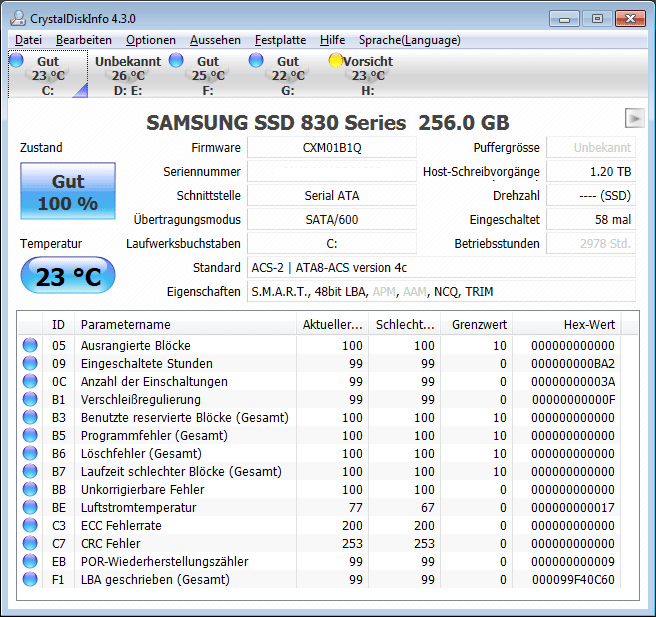The image size is (656, 617).
Task: Click hex value 00000000000F for Verschleißregulierung
Action: (x=573, y=399)
